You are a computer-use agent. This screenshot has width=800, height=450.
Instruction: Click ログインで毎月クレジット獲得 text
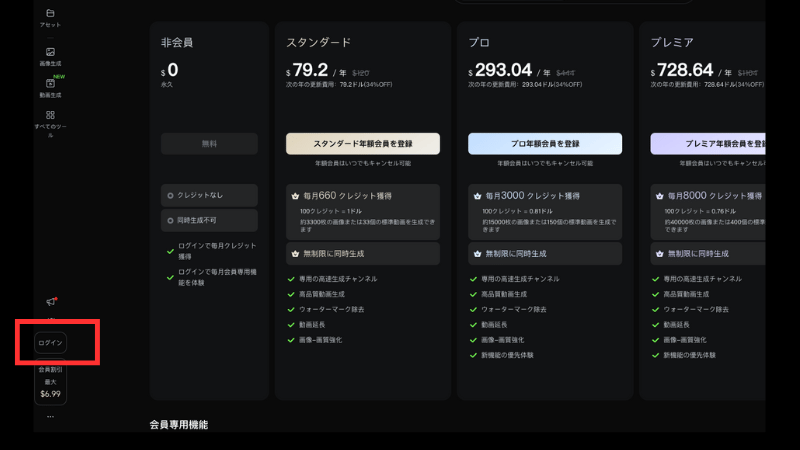217,251
